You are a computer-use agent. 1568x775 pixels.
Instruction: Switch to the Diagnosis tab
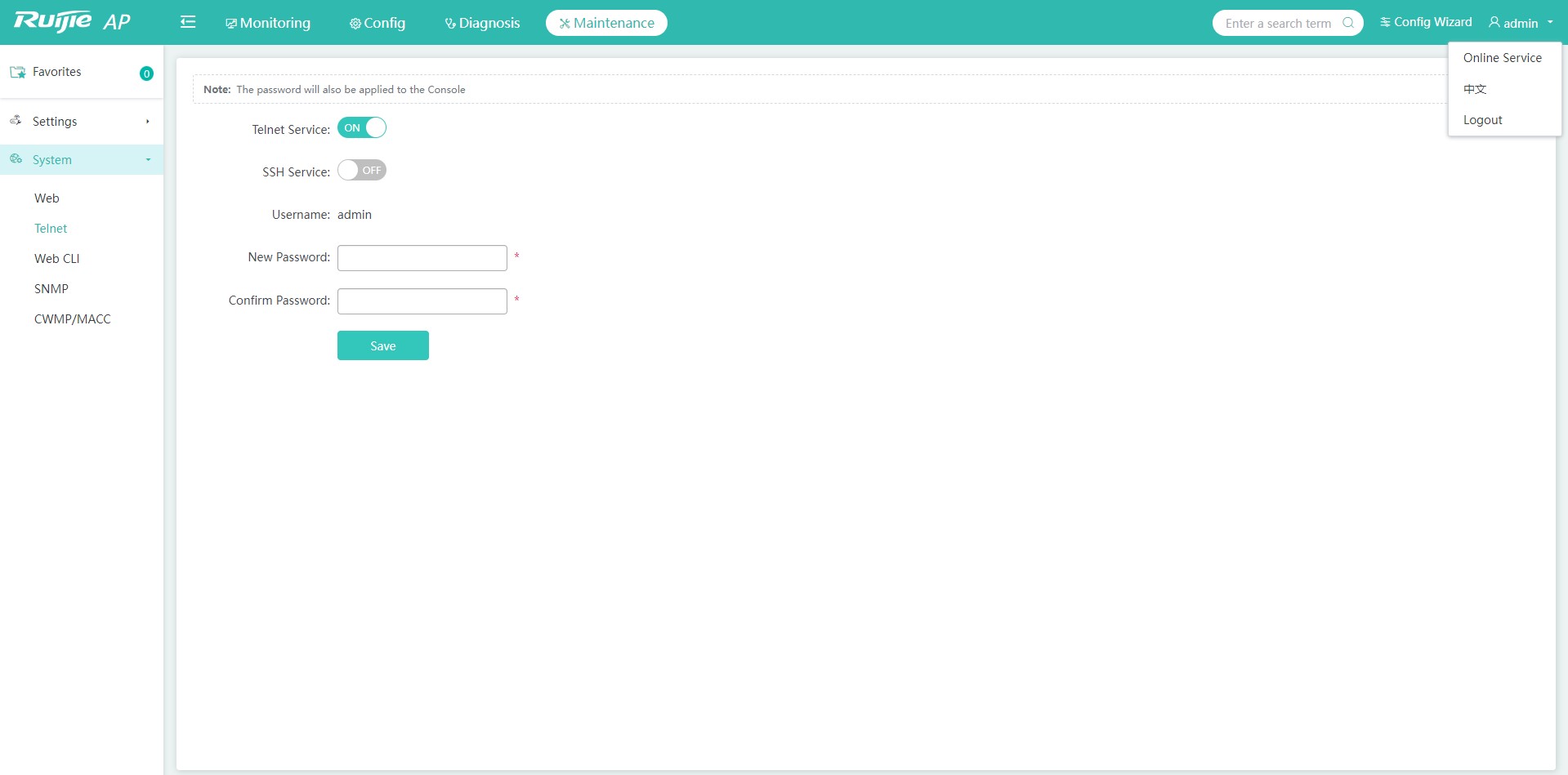click(482, 23)
